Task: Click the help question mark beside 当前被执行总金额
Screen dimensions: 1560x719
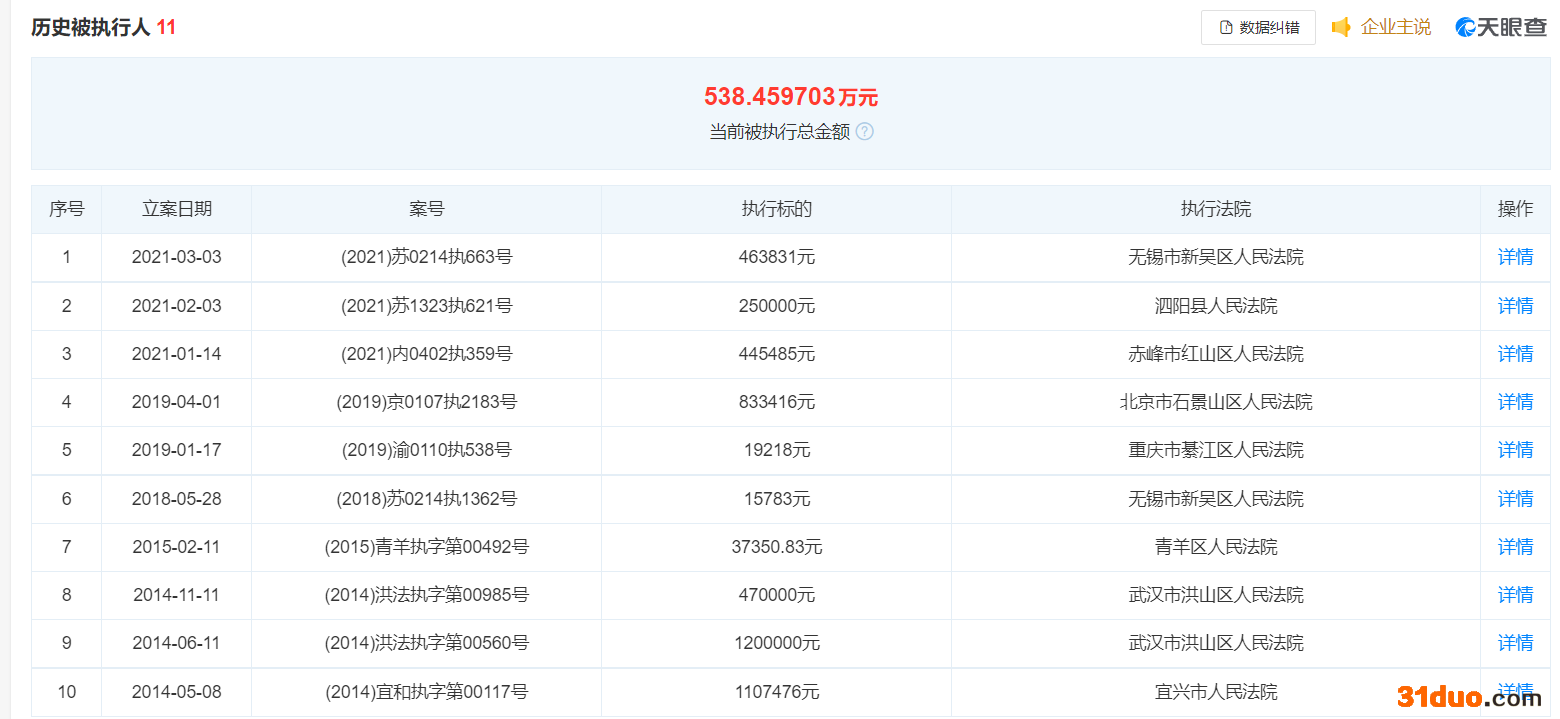Action: click(865, 132)
